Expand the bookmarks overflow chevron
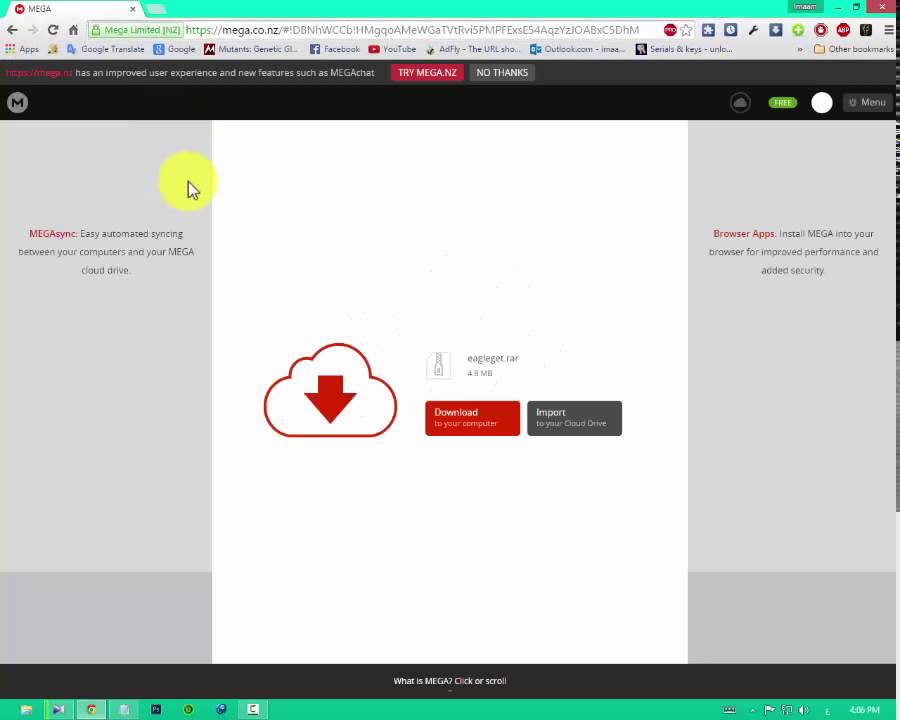This screenshot has height=720, width=900. point(800,49)
